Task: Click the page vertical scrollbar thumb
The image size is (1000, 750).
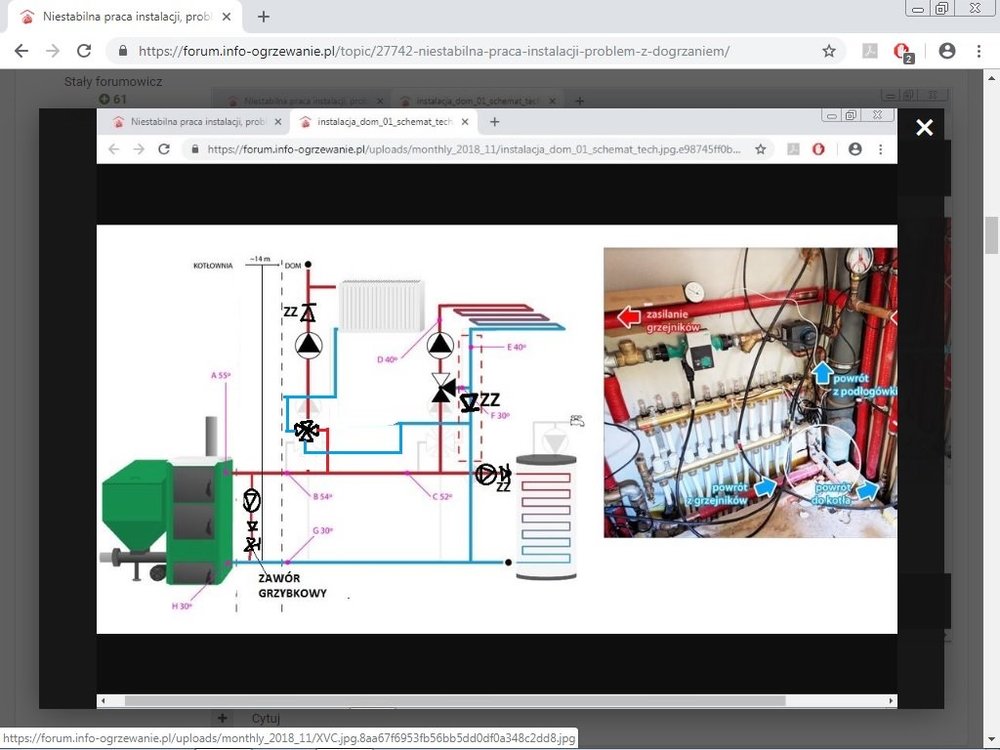Action: point(991,235)
